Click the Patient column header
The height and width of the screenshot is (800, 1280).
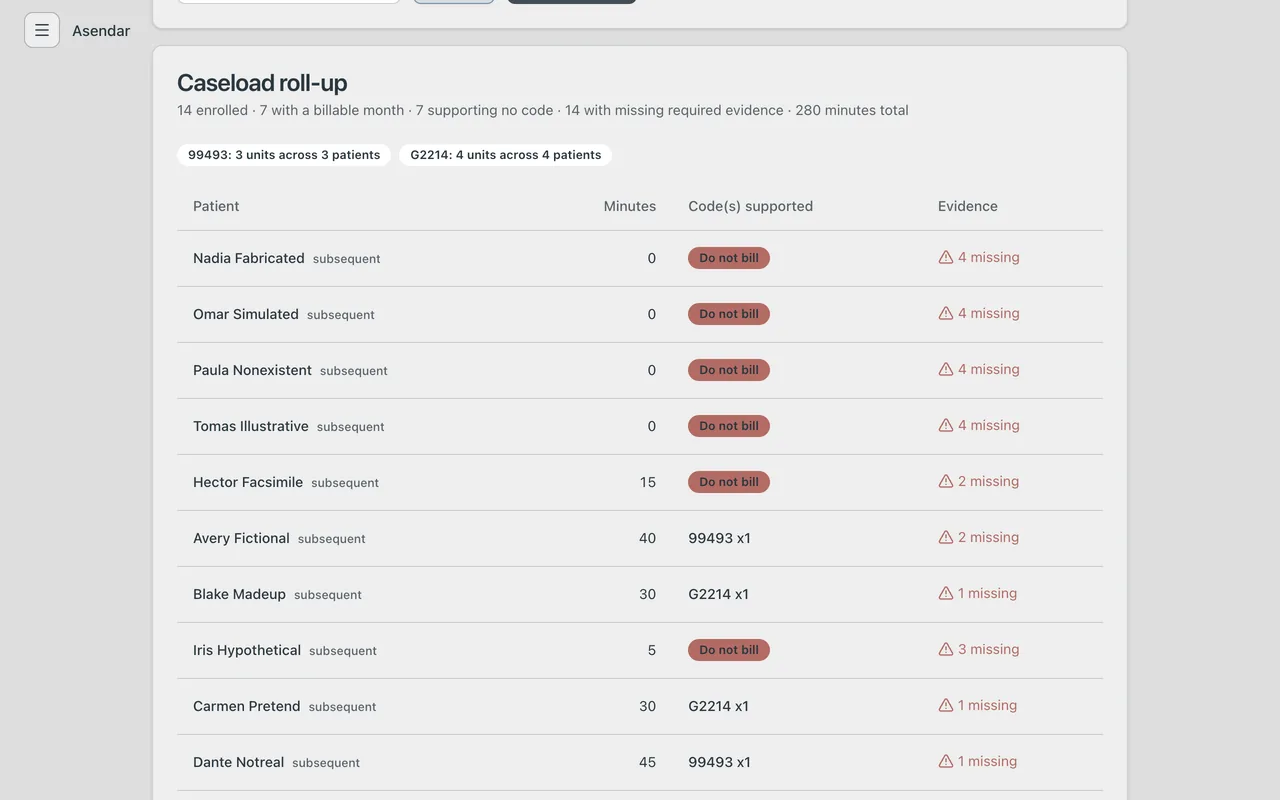tap(216, 206)
